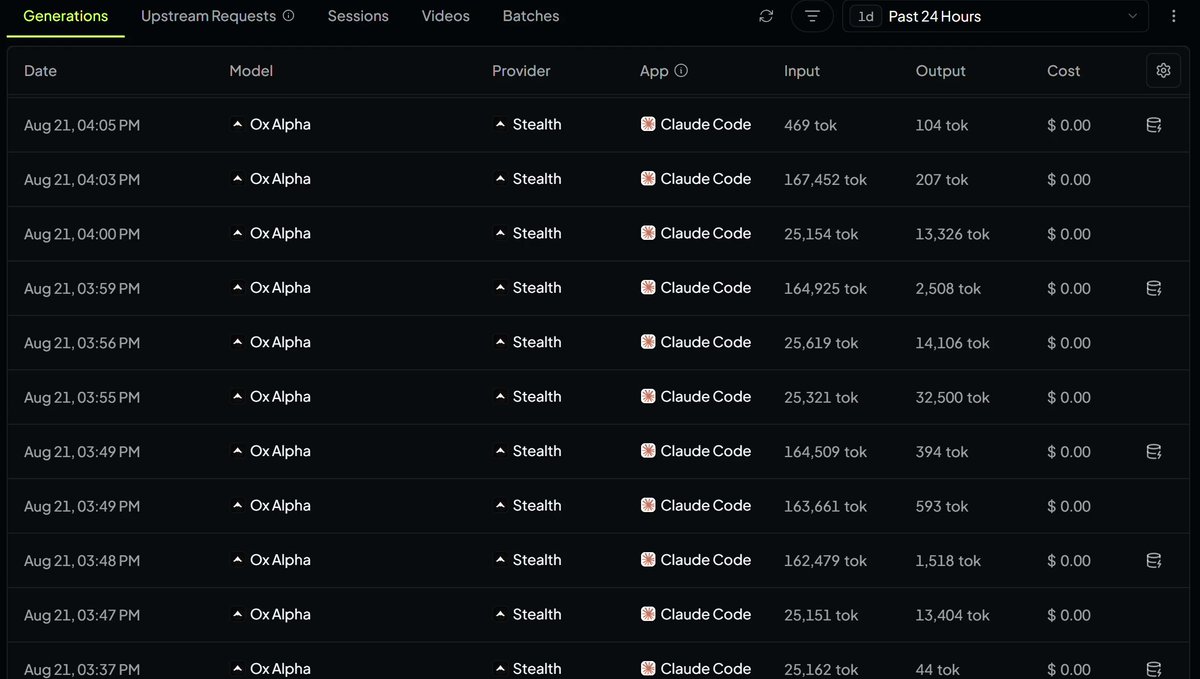Click the Provider column header
The width and height of the screenshot is (1200, 679).
click(x=521, y=71)
